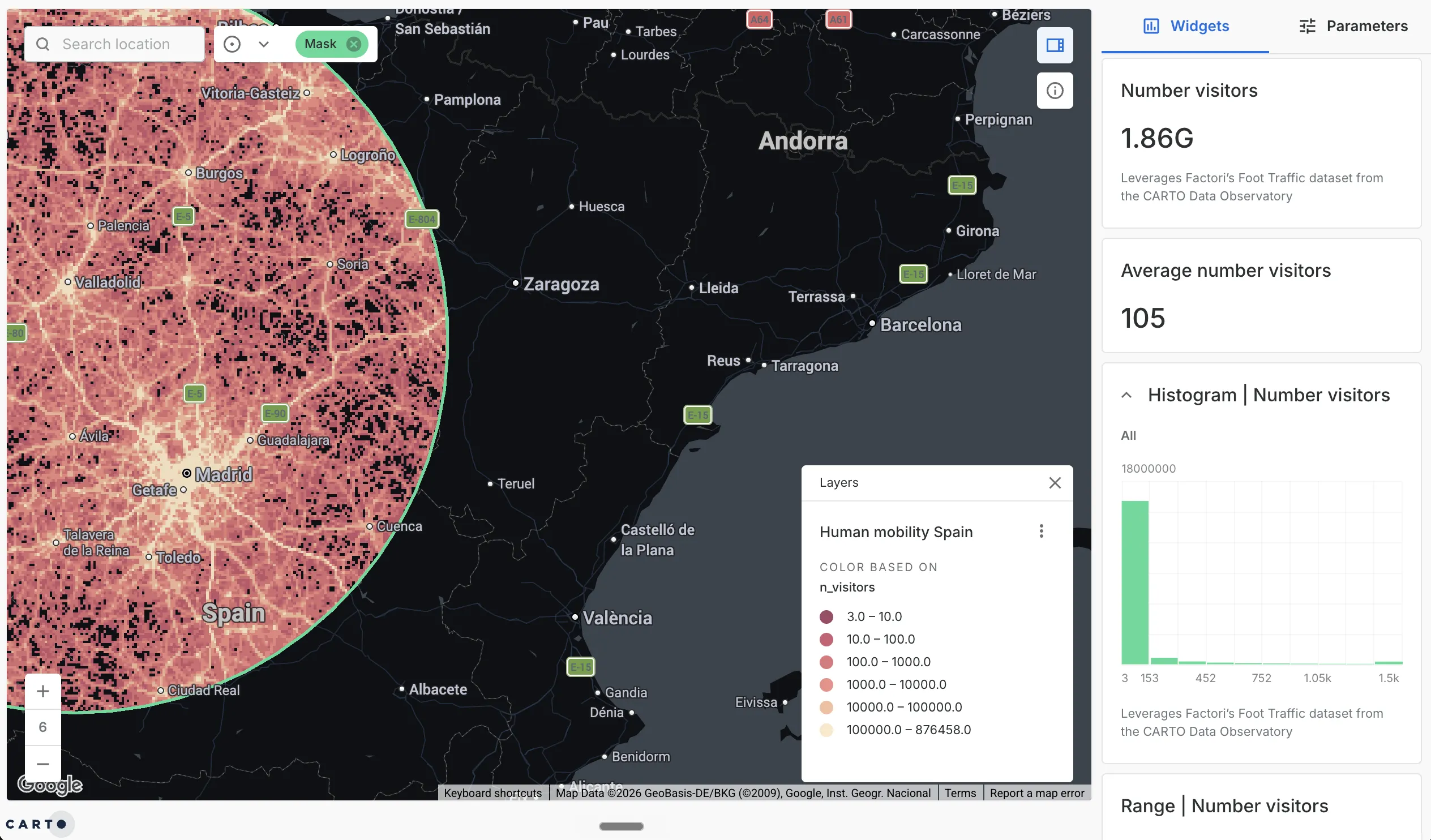Remove the Mask chip with its X
The width and height of the screenshot is (1431, 840).
(354, 44)
